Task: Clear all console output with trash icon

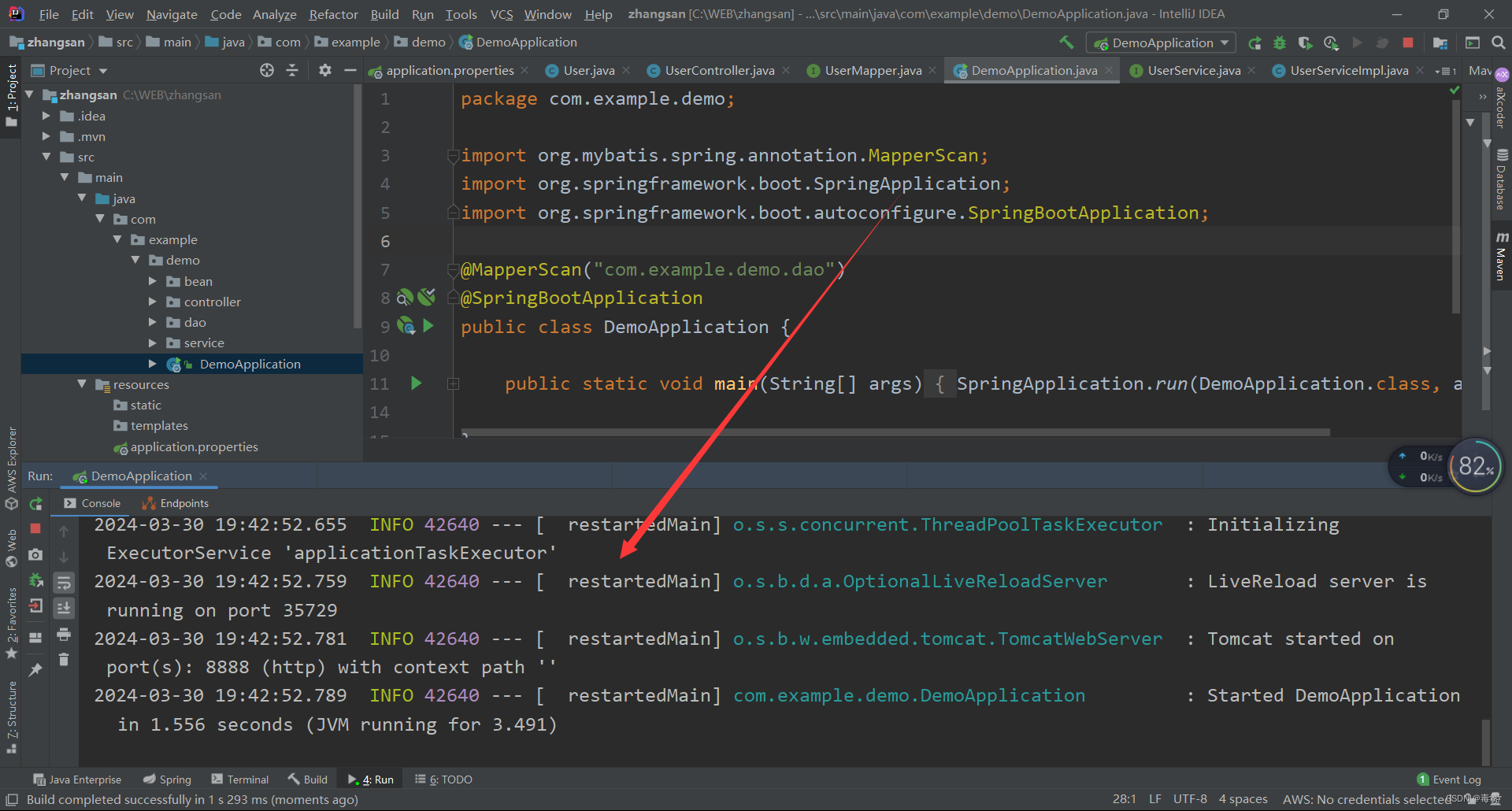Action: 64,659
